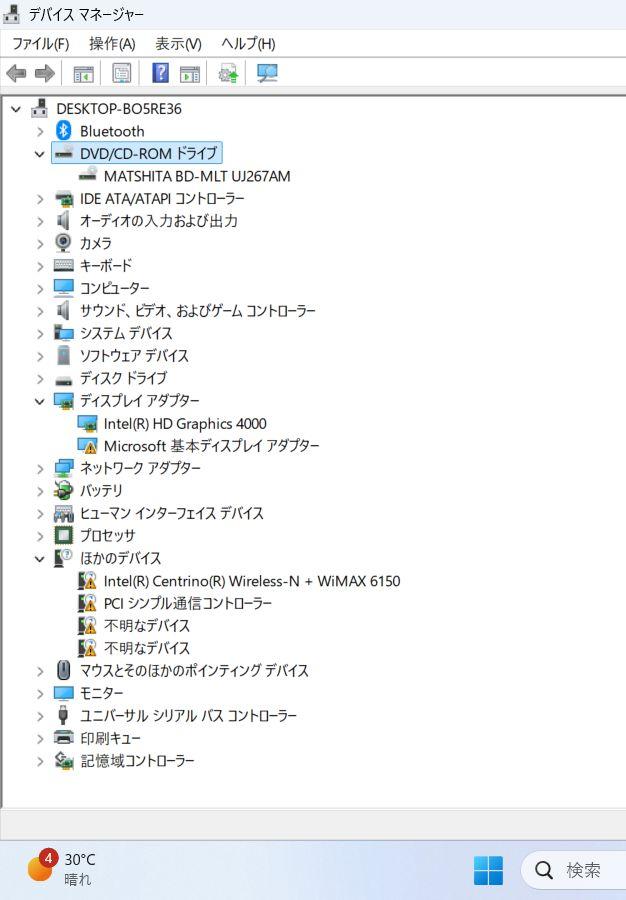This screenshot has width=626, height=900.
Task: Click the Forward arrow toolbar icon
Action: point(45,73)
